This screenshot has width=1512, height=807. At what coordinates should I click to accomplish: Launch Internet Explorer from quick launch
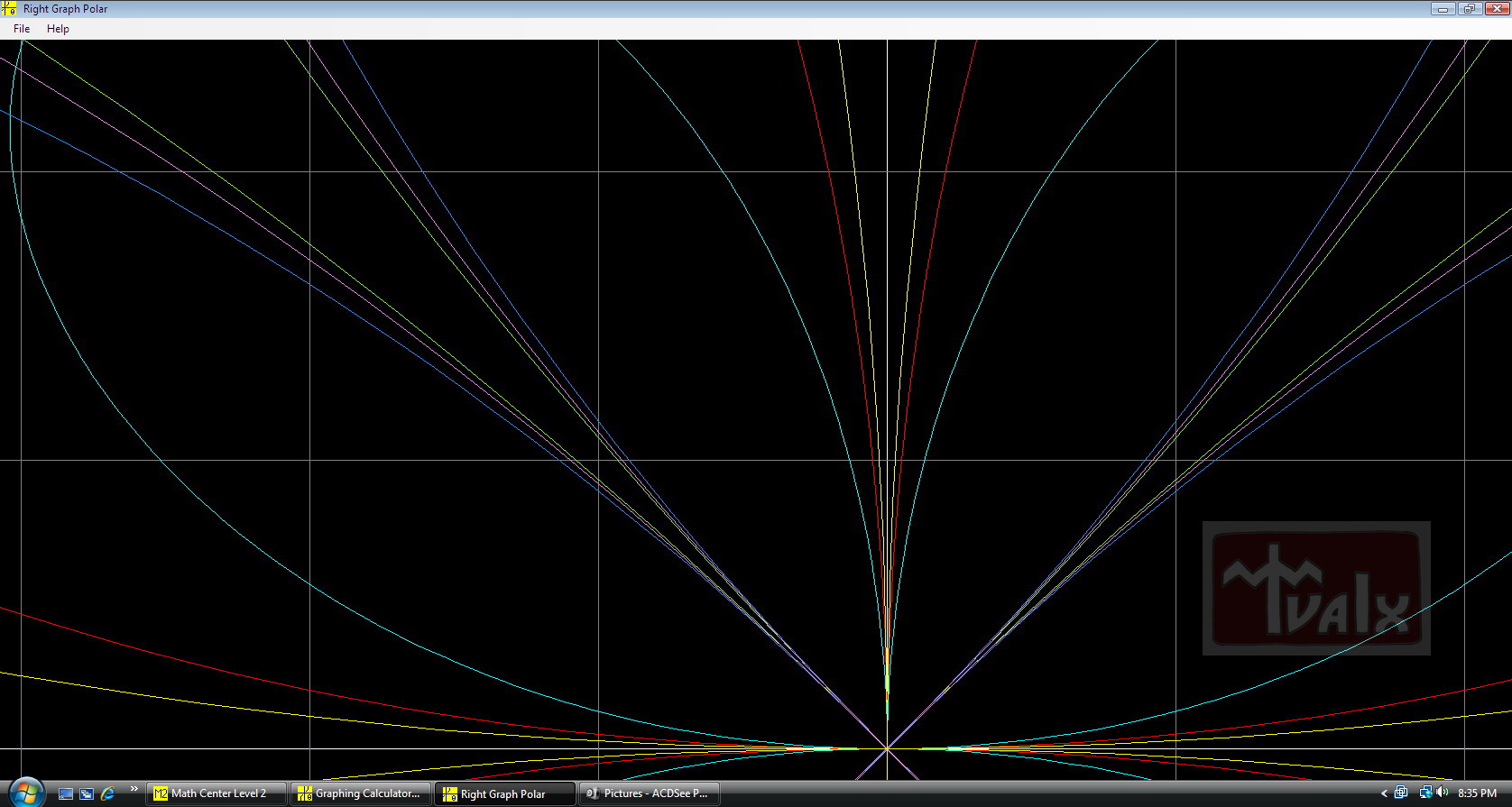tap(108, 793)
